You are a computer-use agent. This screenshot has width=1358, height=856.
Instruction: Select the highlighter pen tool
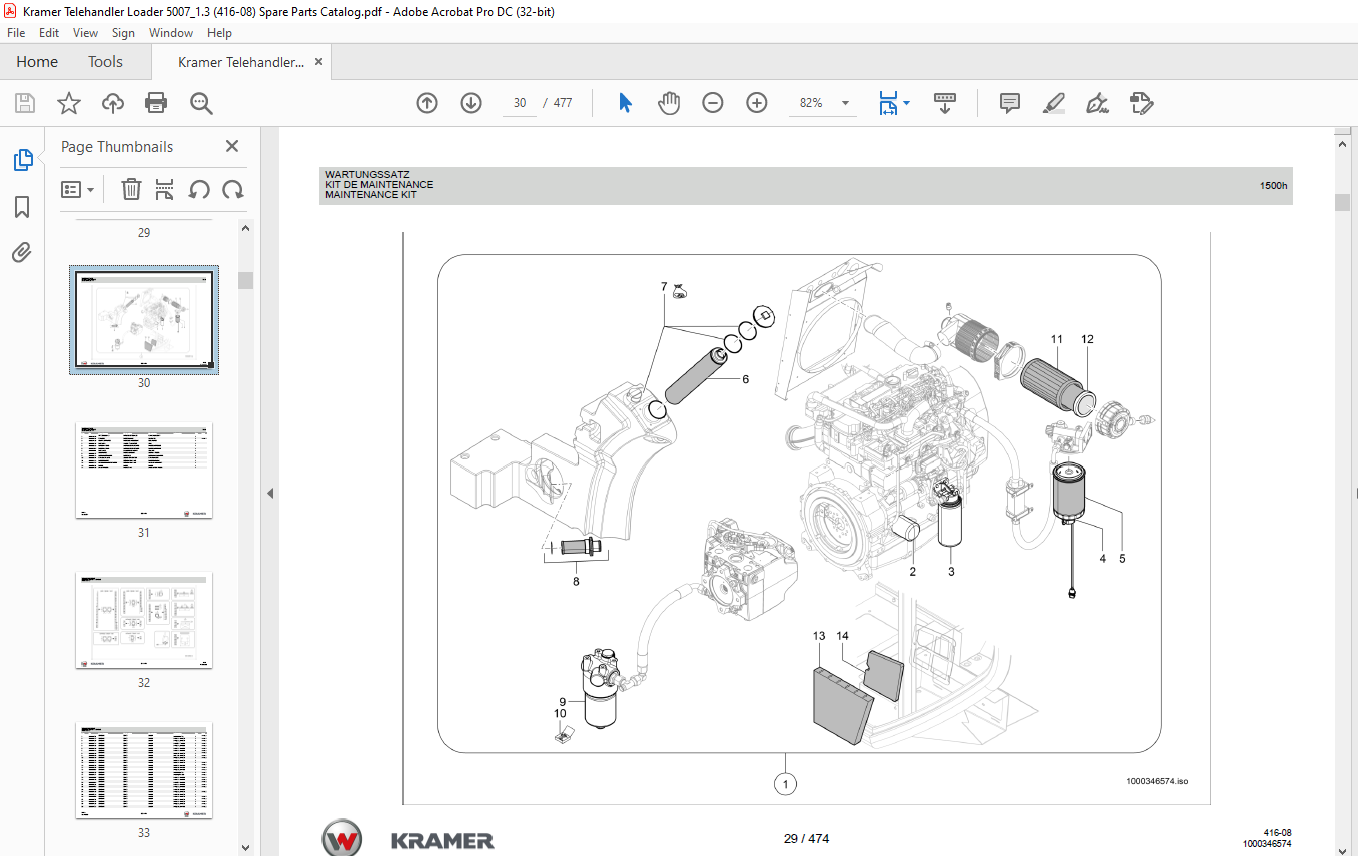coord(1053,103)
